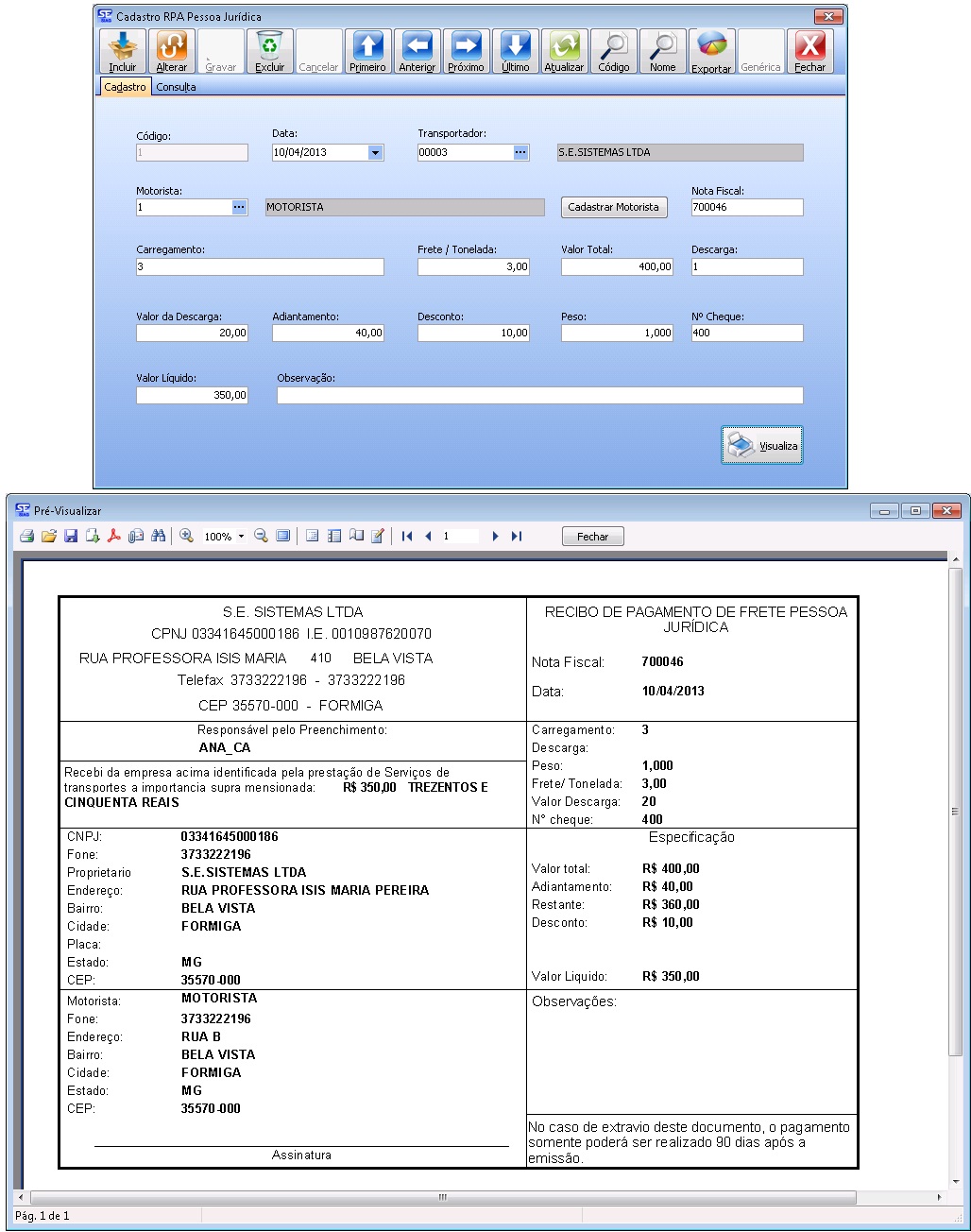This screenshot has width=971, height=1232.
Task: Click the binoculars find icon
Action: (x=158, y=537)
